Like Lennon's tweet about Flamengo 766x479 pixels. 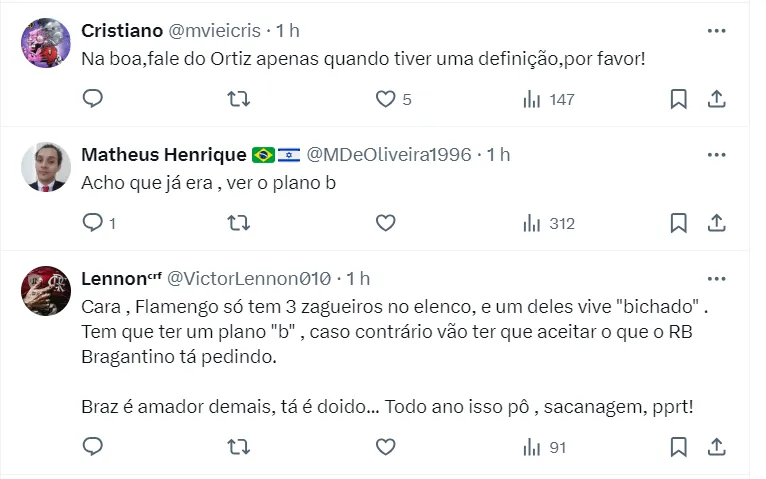click(x=385, y=446)
